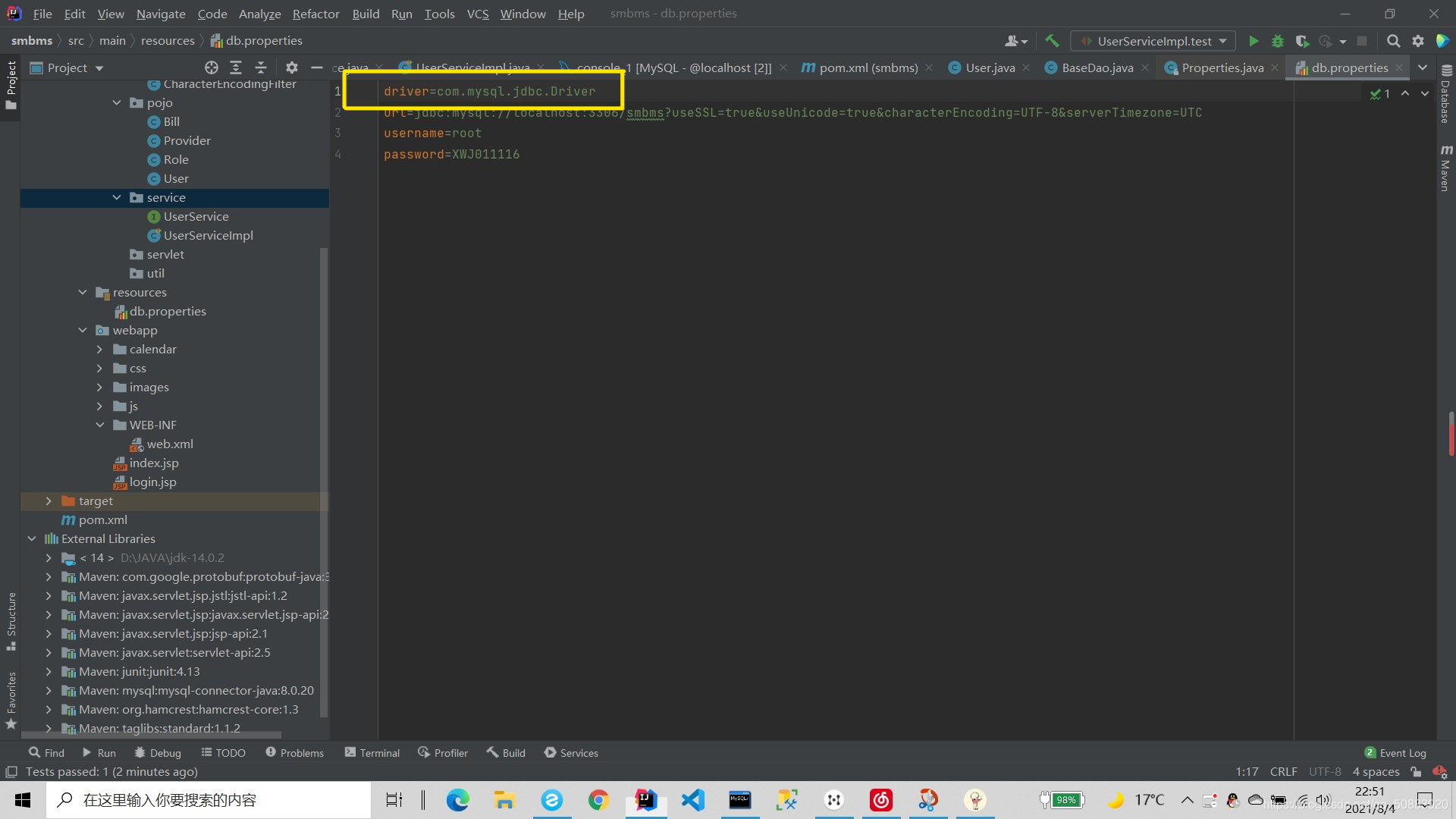Select UserServiceImpl in project tree

208,235
